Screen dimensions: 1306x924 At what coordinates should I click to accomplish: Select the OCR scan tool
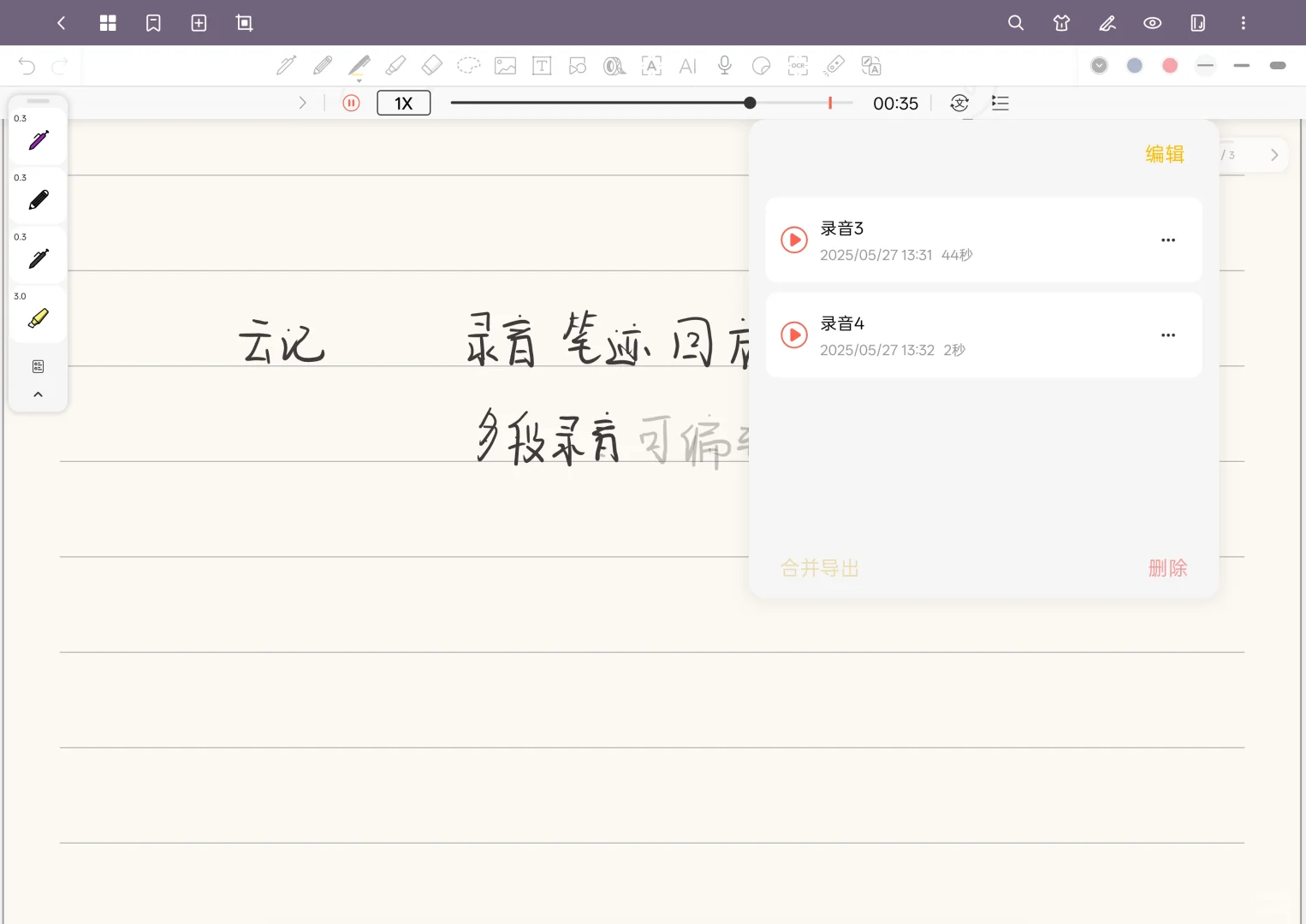pos(798,66)
